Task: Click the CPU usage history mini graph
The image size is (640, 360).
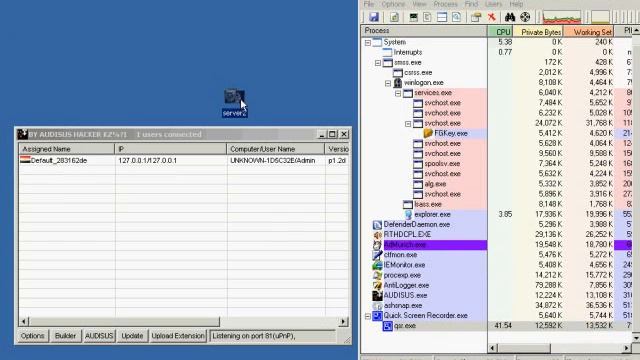Action: (x=562, y=17)
